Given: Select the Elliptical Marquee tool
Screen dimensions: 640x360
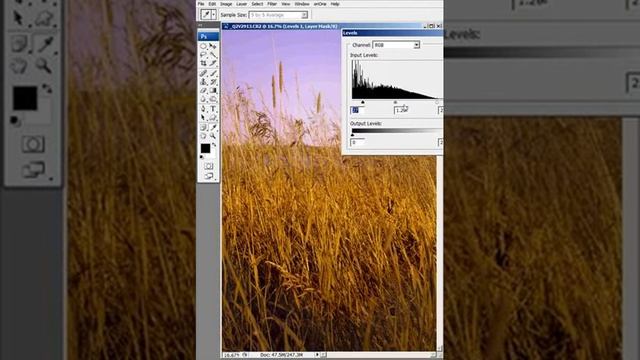Looking at the screenshot, I should coord(203,46).
